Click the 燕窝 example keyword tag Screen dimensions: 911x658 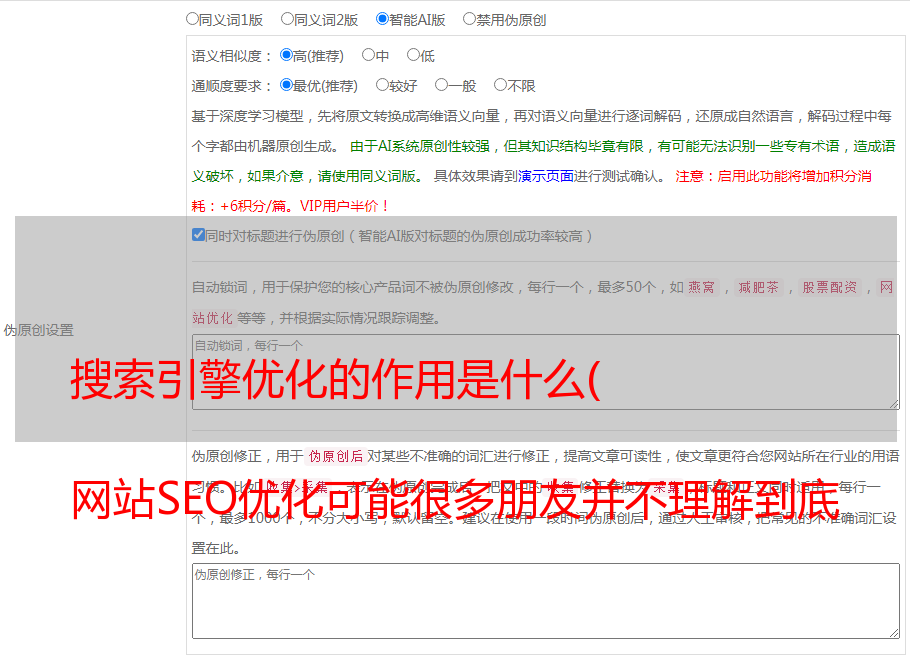point(701,287)
